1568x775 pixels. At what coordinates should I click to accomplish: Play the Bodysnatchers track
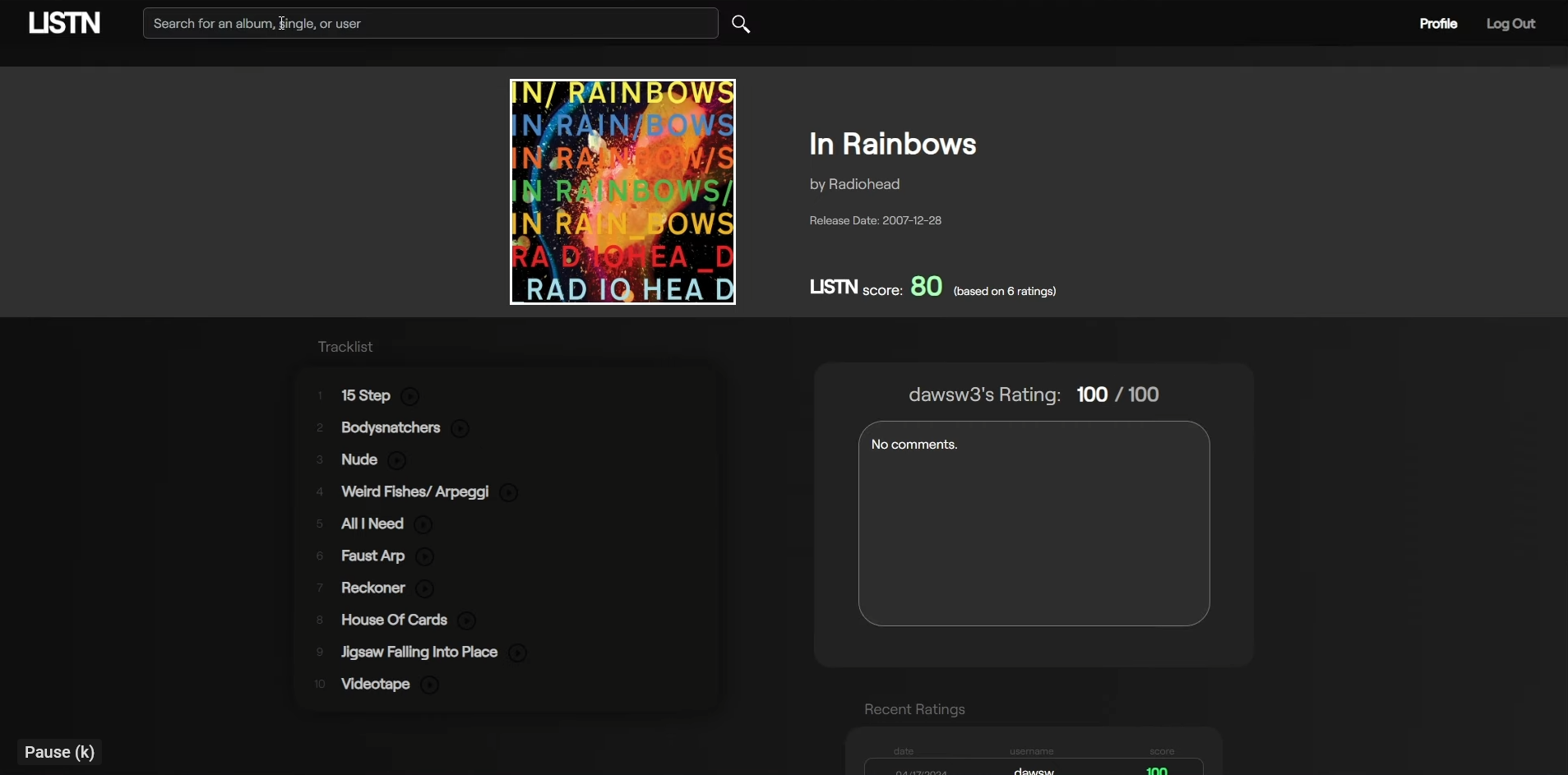[460, 429]
